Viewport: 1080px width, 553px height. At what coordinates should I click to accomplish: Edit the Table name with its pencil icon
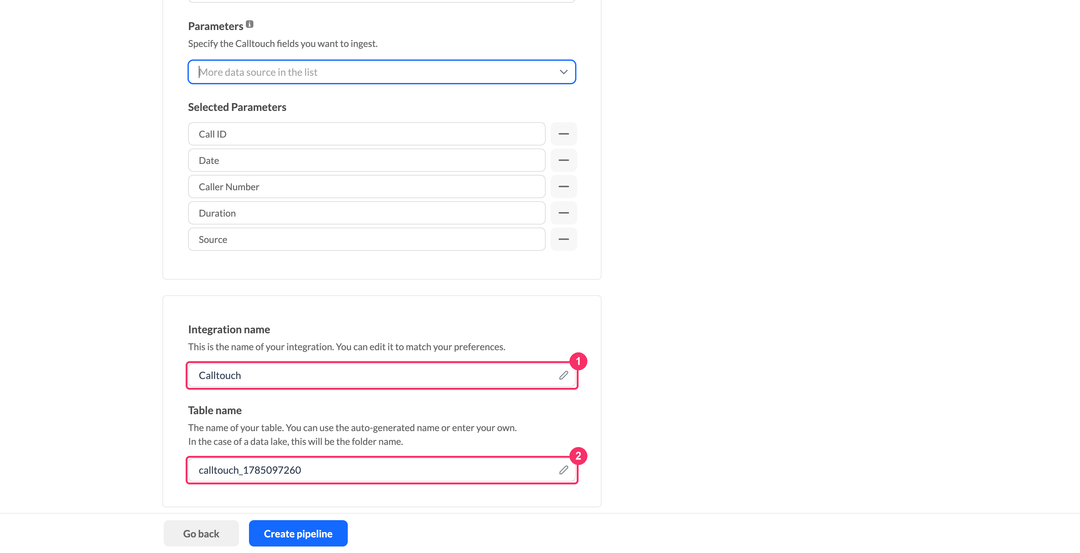pos(563,470)
